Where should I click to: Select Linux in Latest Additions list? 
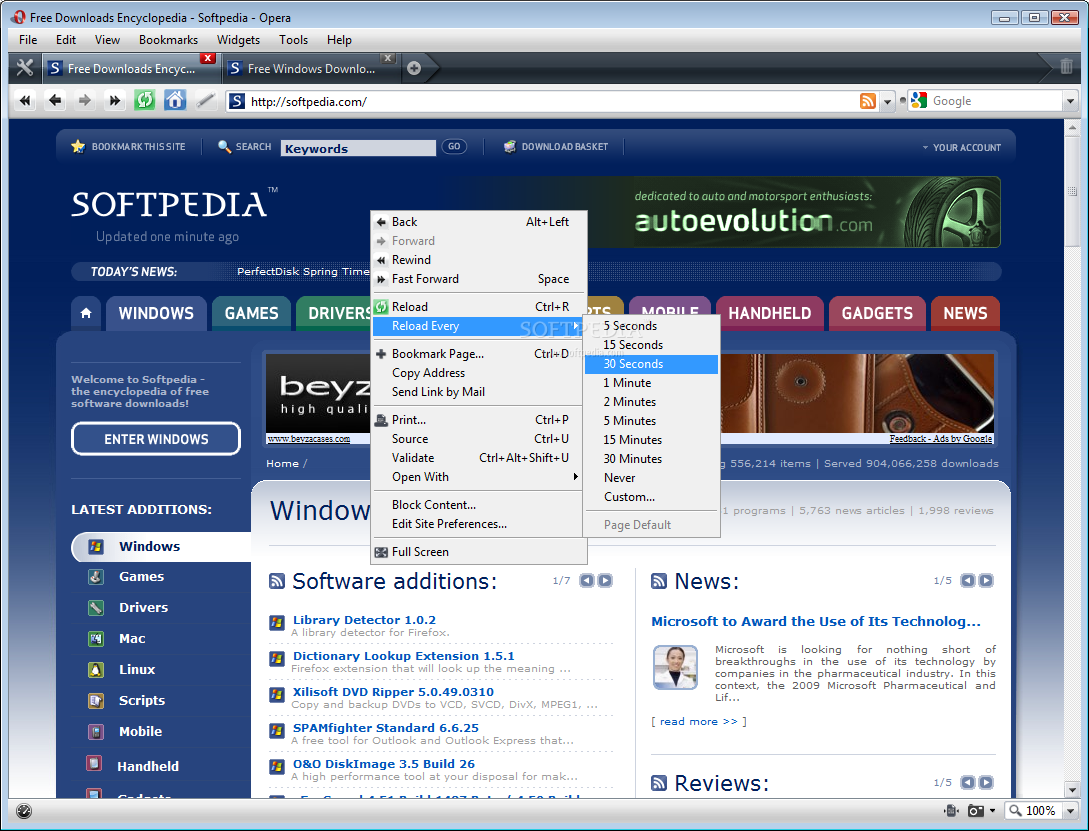[x=137, y=669]
